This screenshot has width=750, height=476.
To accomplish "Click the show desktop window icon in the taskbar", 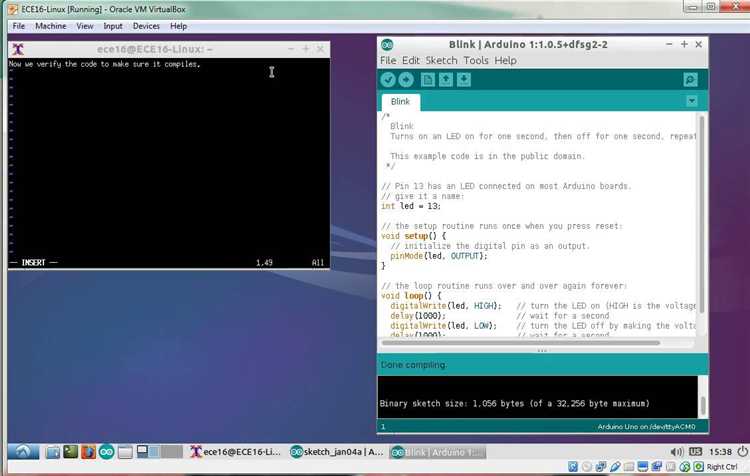I will coord(125,452).
